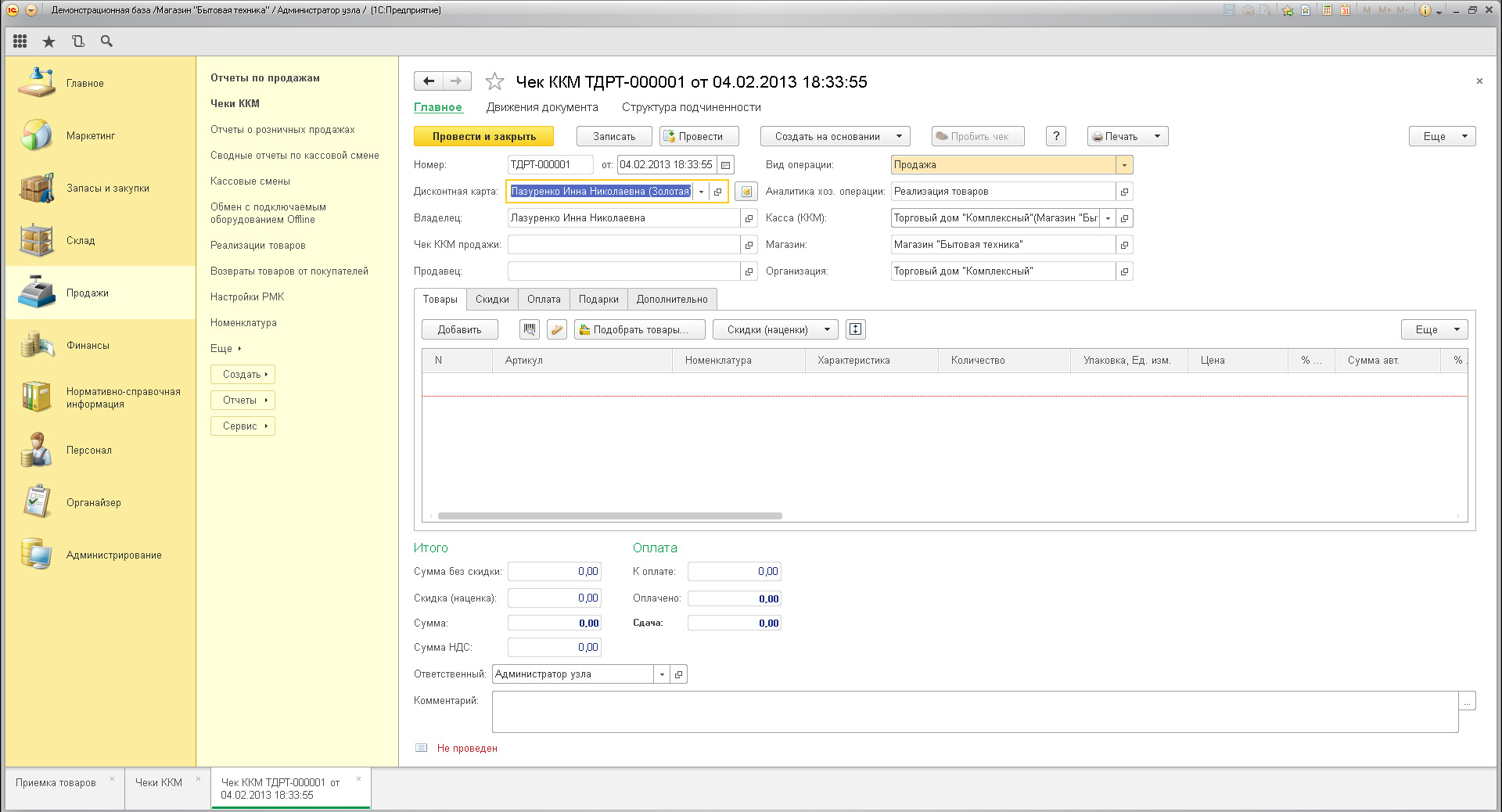Open Владелец field link icon
The width and height of the screenshot is (1502, 812).
[749, 218]
